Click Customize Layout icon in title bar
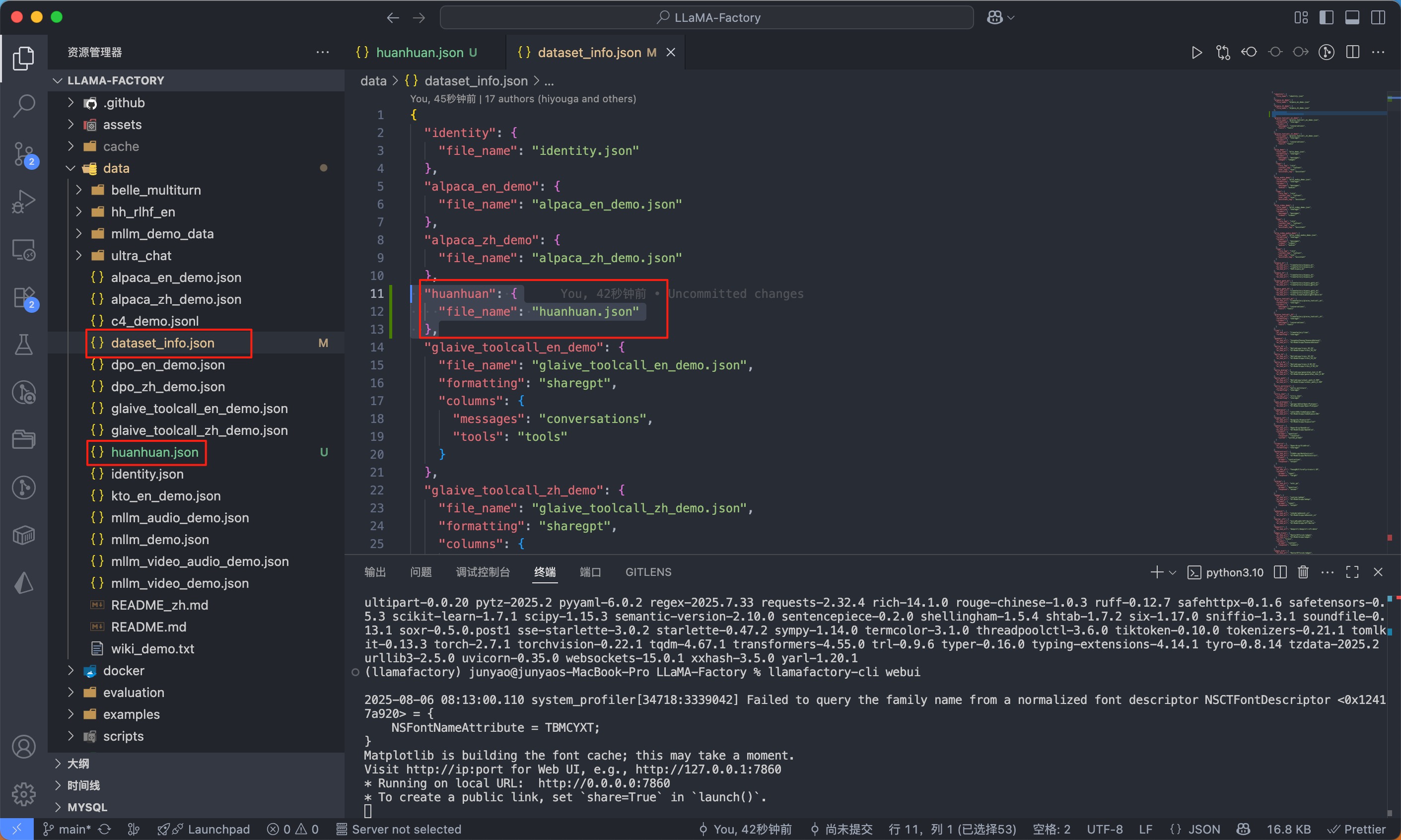Viewport: 1401px width, 840px height. 1301,17
